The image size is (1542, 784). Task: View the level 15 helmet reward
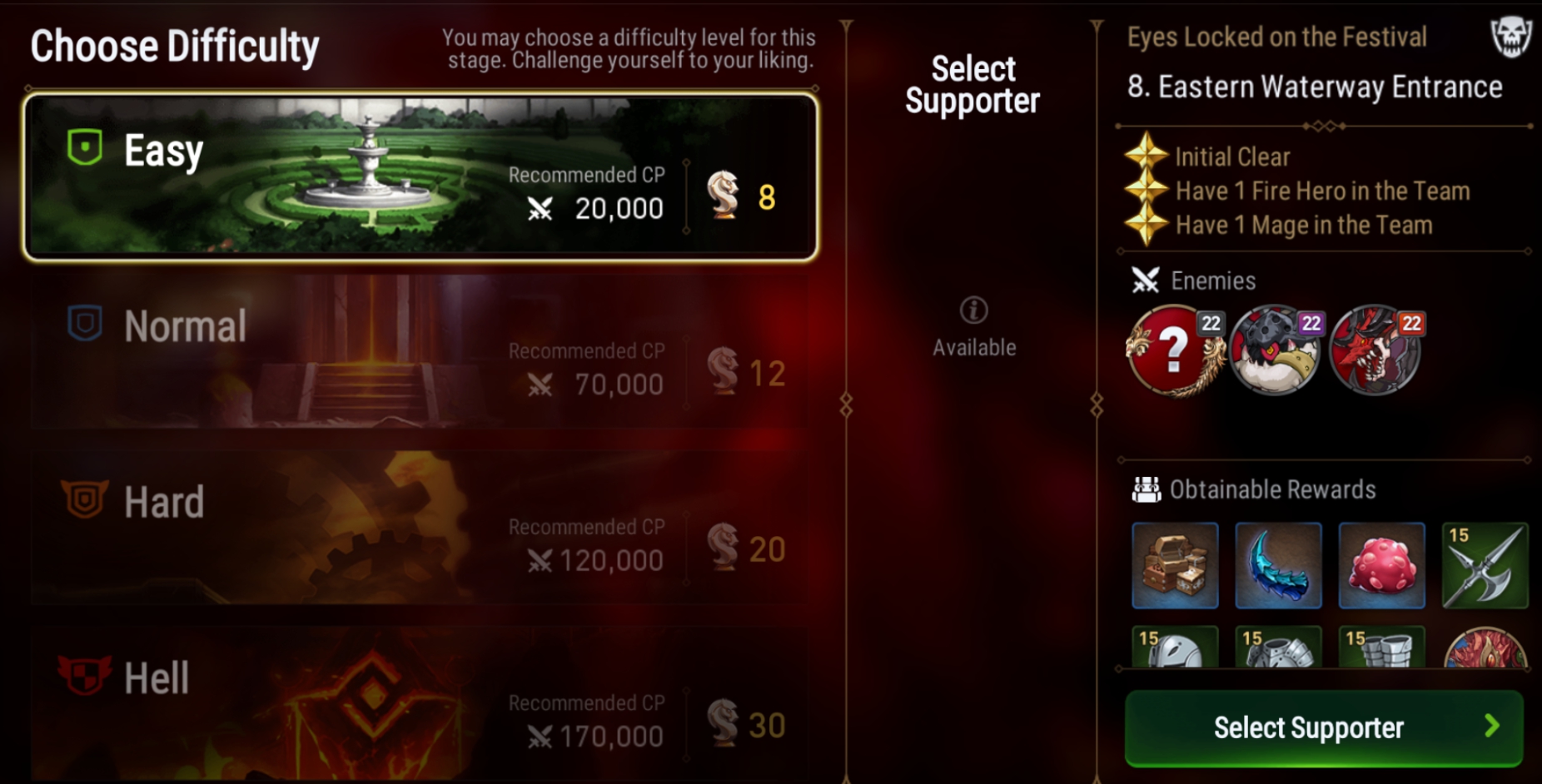(1175, 647)
